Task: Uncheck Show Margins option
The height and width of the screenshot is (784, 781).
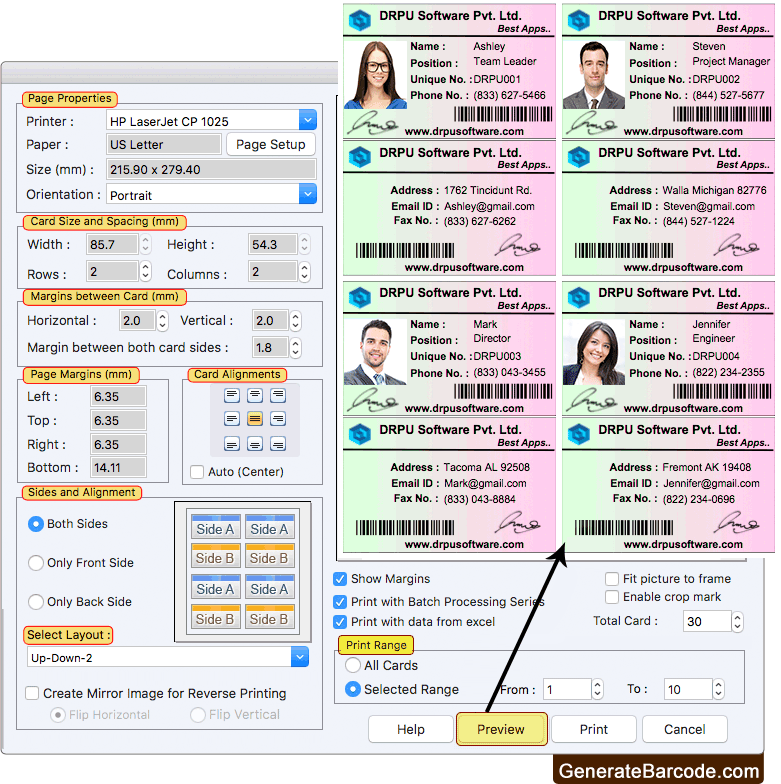Action: (340, 579)
